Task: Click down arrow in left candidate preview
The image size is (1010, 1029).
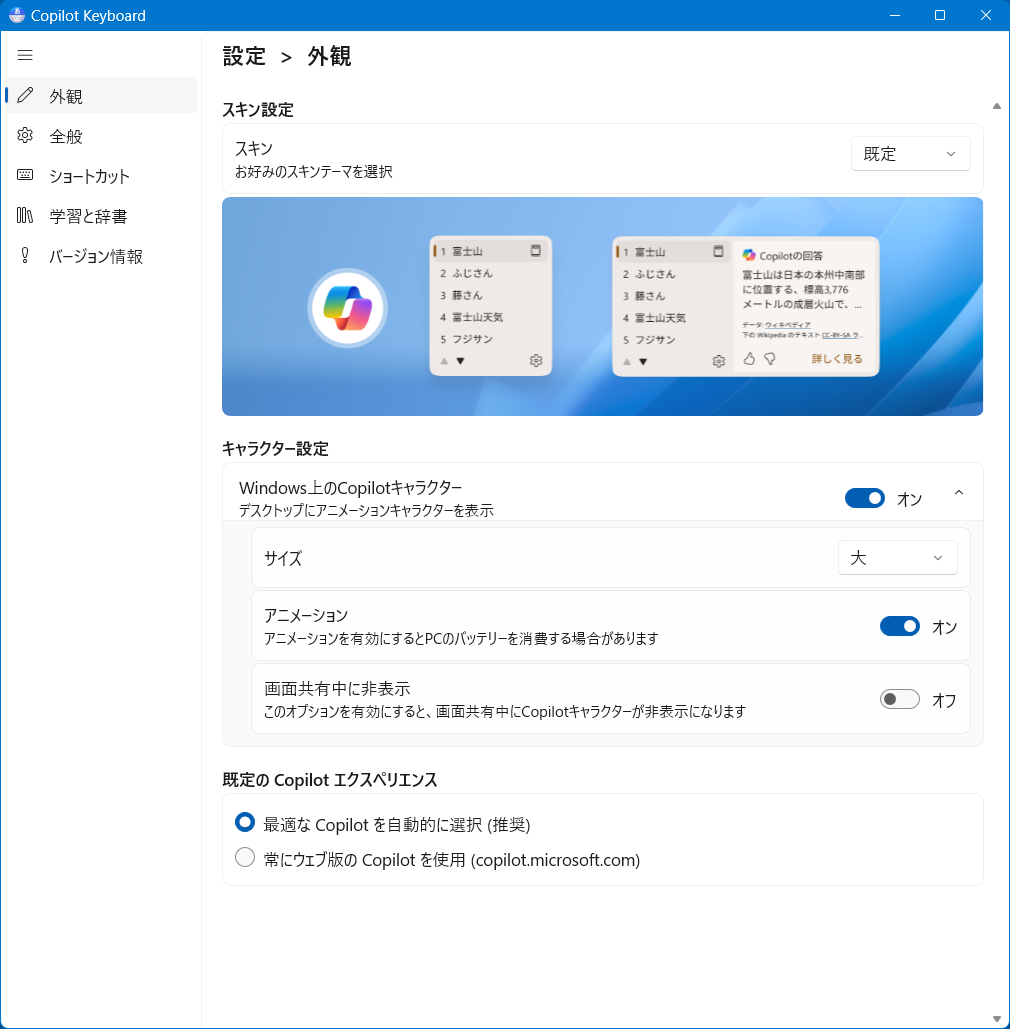Action: click(460, 361)
